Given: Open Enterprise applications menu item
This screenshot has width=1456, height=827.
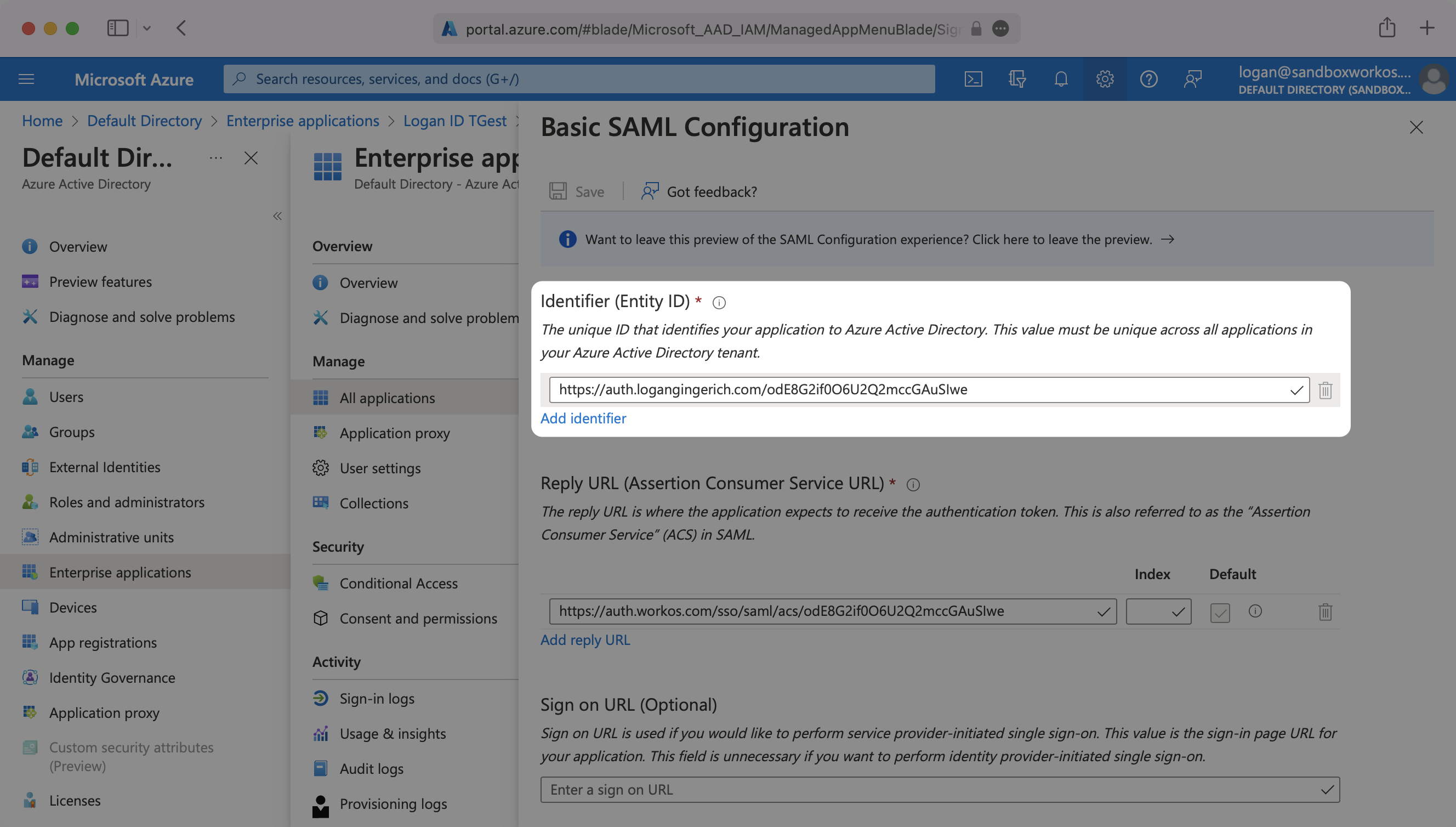Looking at the screenshot, I should tap(120, 571).
